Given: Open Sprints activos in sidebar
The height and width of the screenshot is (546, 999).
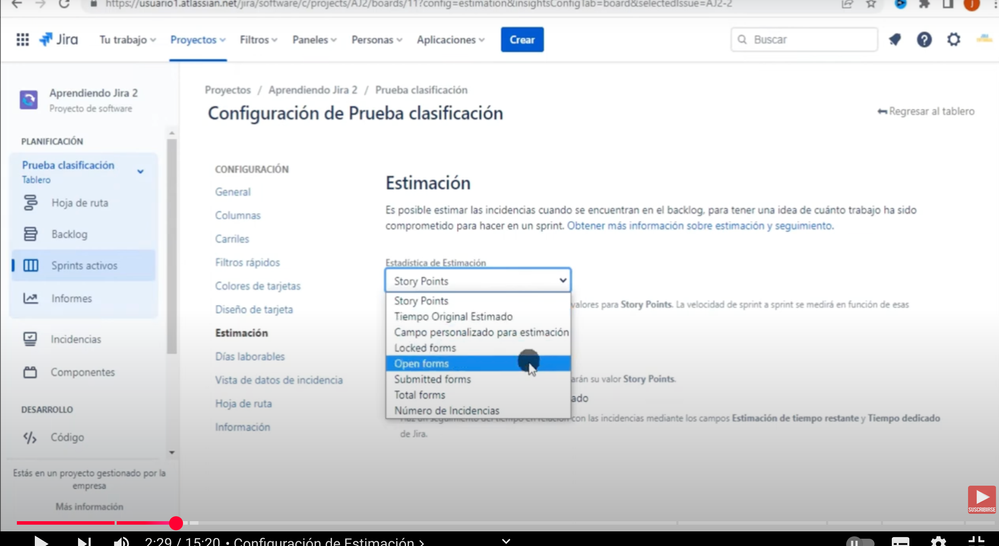Looking at the screenshot, I should [84, 266].
